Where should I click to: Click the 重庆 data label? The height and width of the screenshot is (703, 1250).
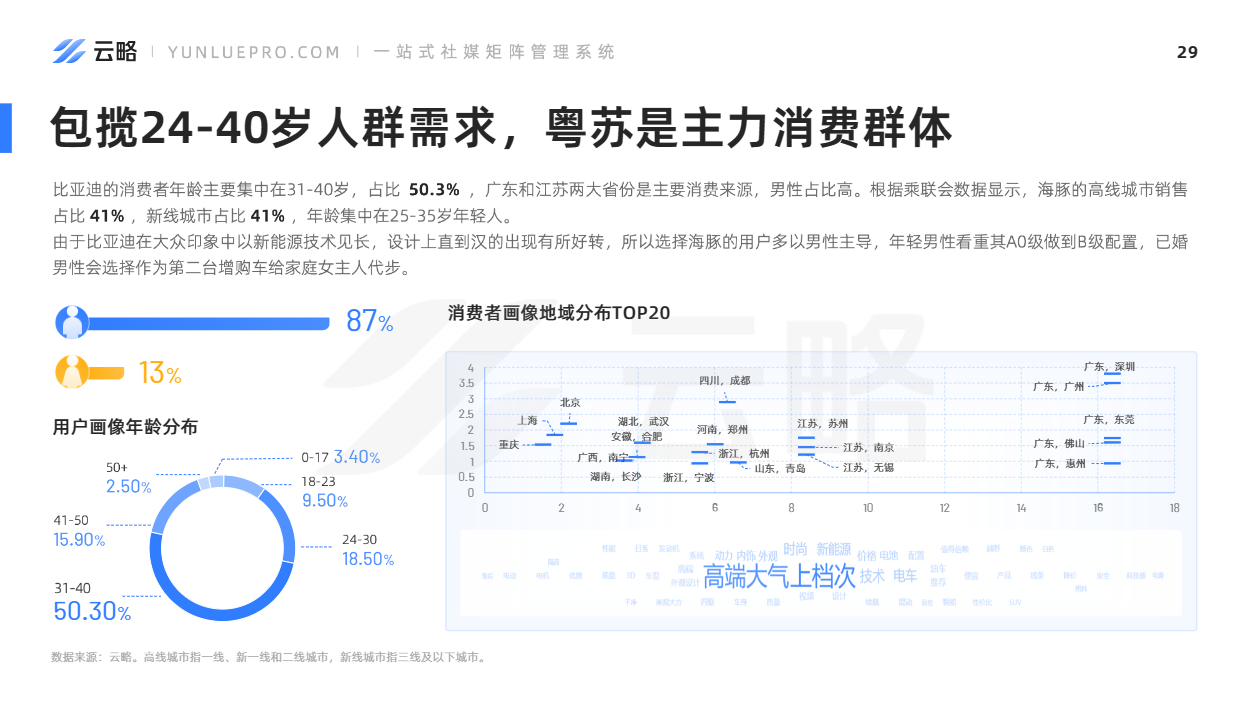click(508, 444)
